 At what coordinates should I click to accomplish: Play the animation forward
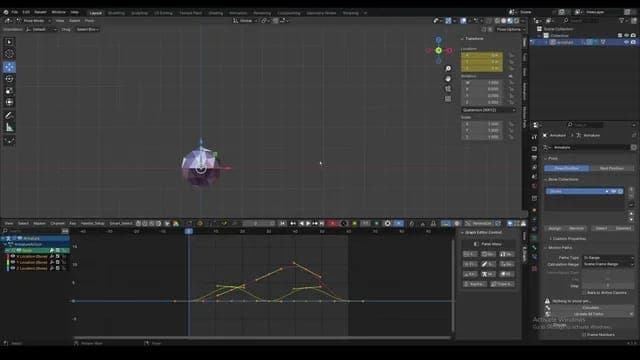[309, 223]
